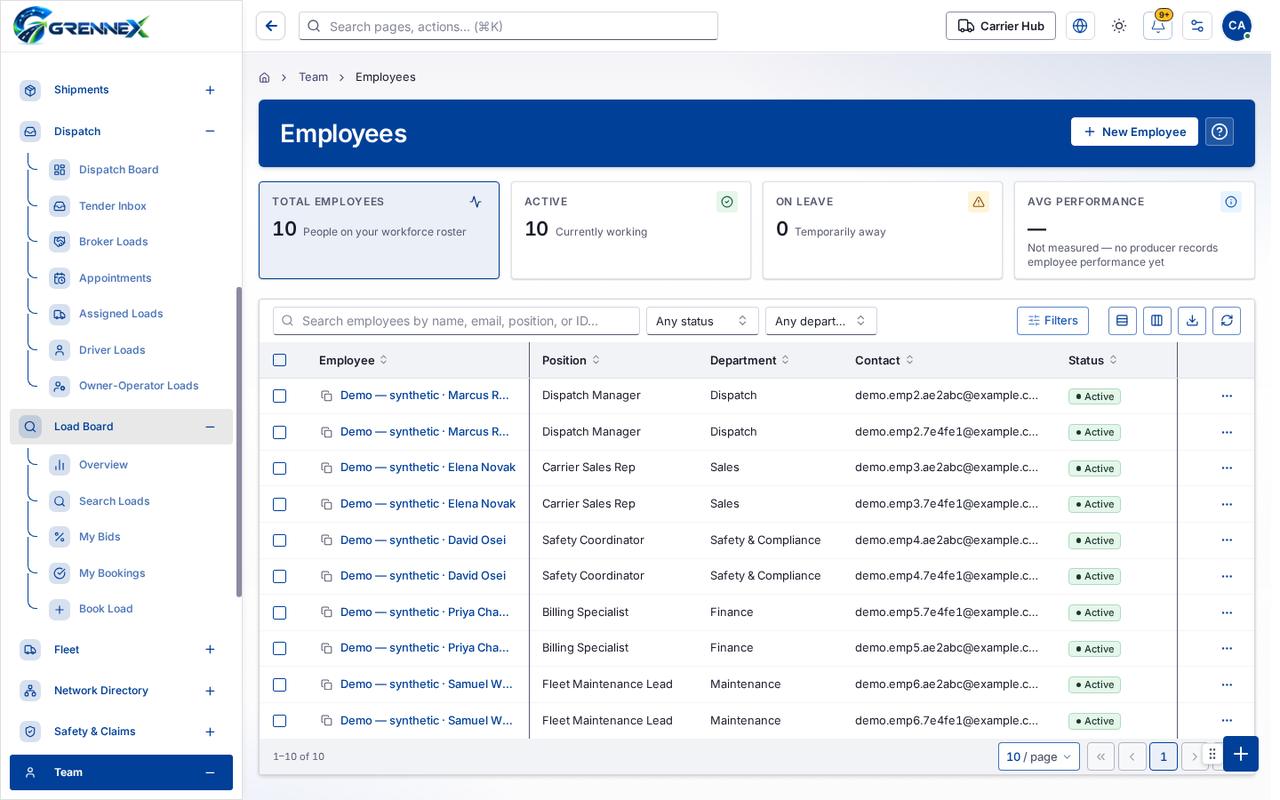Open row actions for demo.emp4.ae2abc row
Viewport: 1280px width, 800px height.
click(x=1227, y=540)
